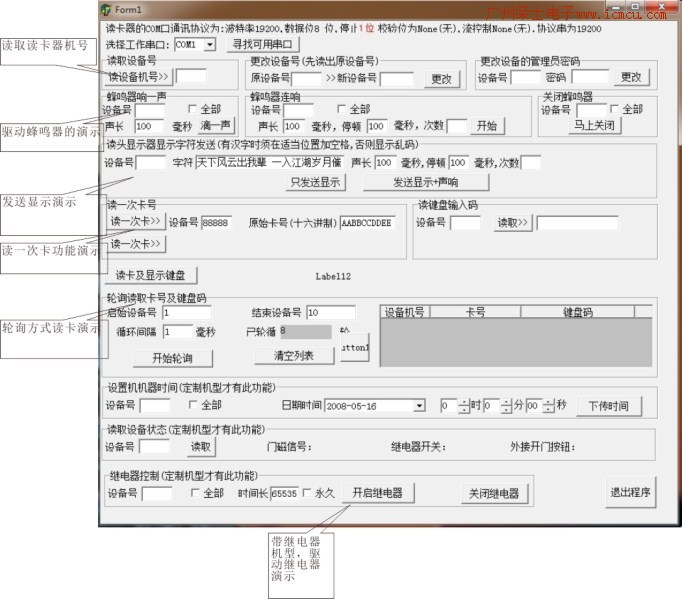Focus the 起始设备号 input field

[x=185, y=312]
